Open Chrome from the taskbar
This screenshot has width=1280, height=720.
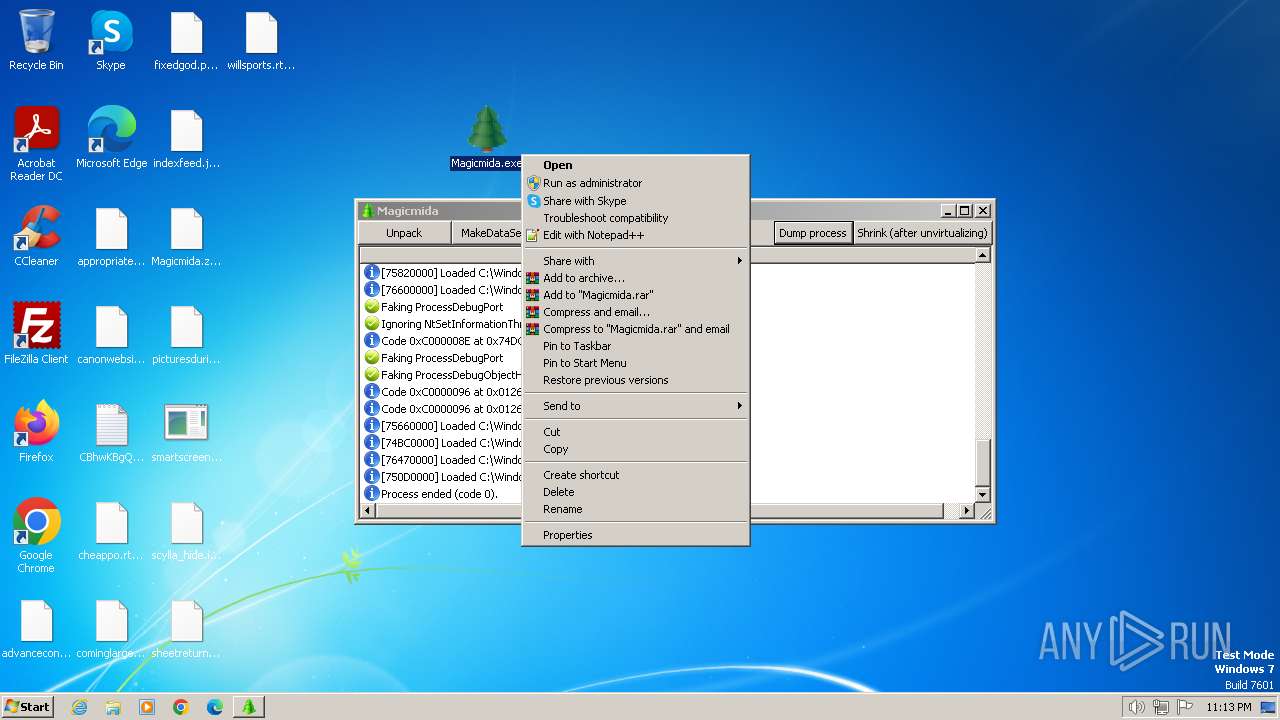[x=181, y=707]
